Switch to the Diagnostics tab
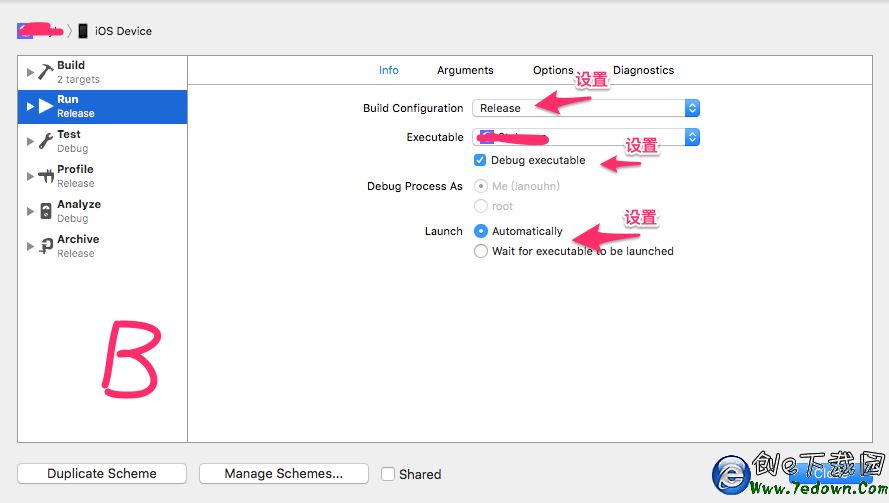 (643, 70)
